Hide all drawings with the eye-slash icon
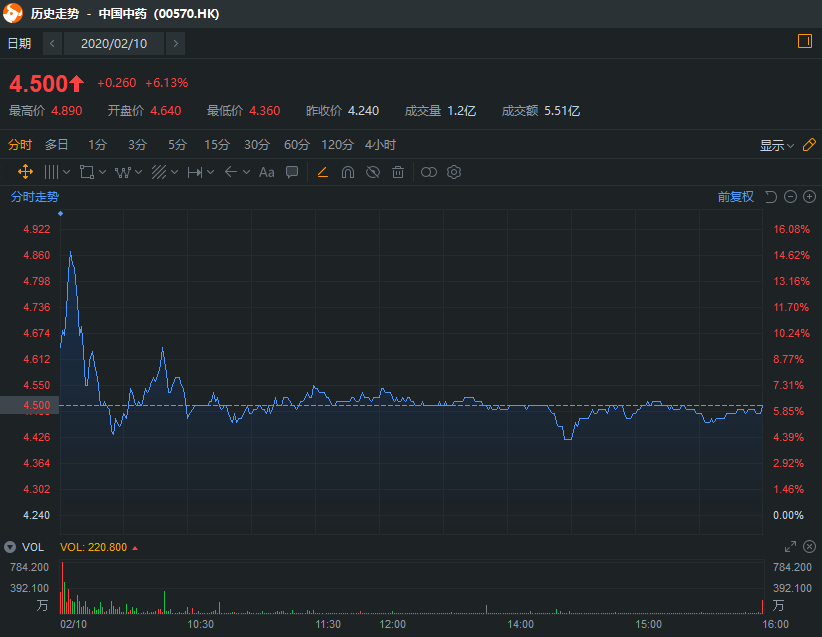Screen dimensions: 822x637 373,172
